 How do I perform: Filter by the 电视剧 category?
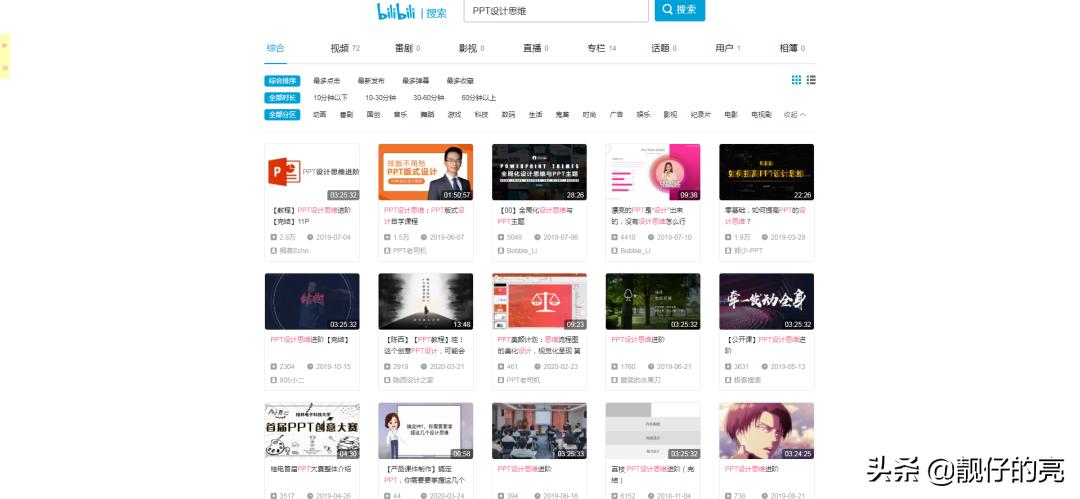click(x=761, y=114)
